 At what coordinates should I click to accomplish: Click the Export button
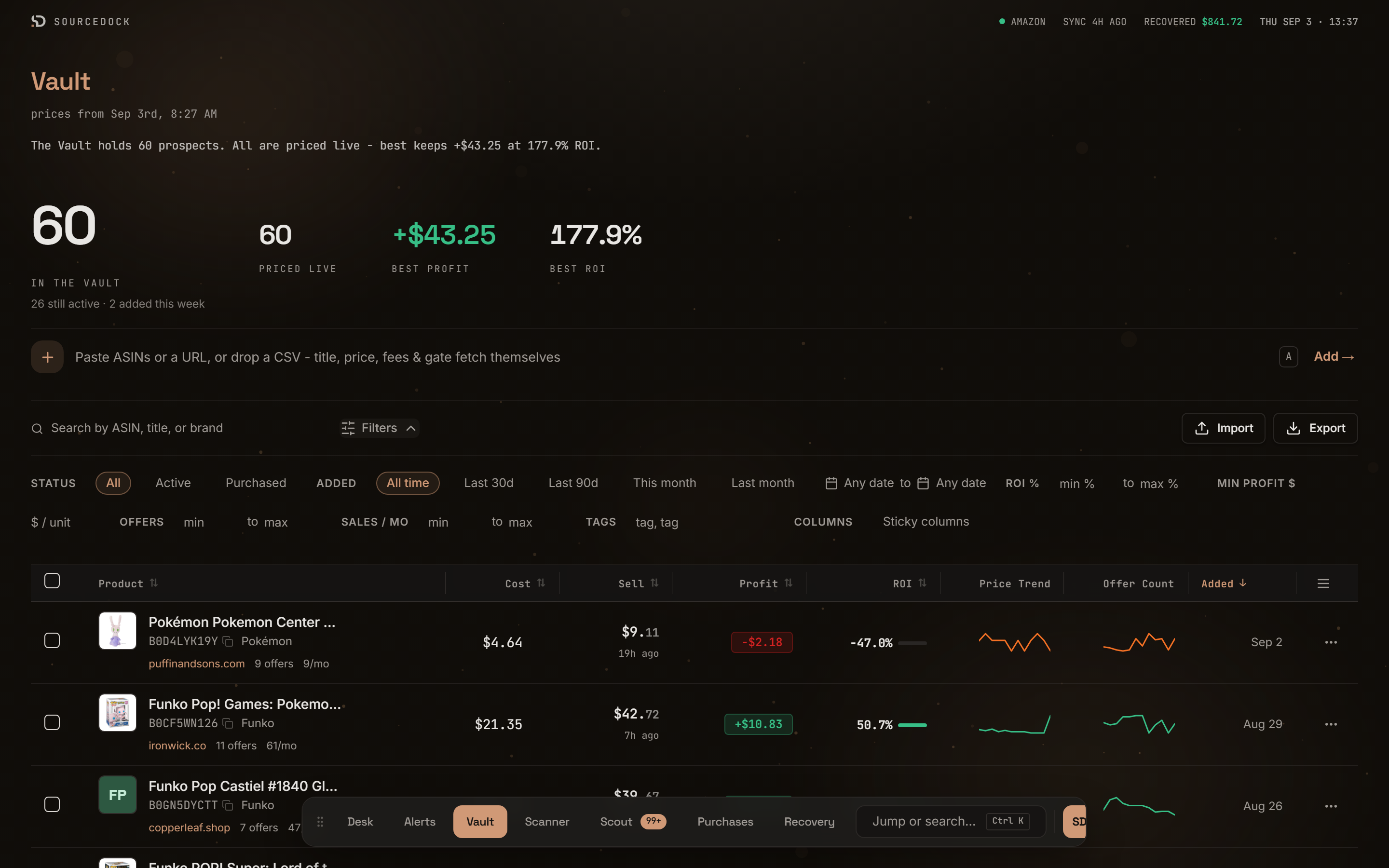[x=1315, y=428]
